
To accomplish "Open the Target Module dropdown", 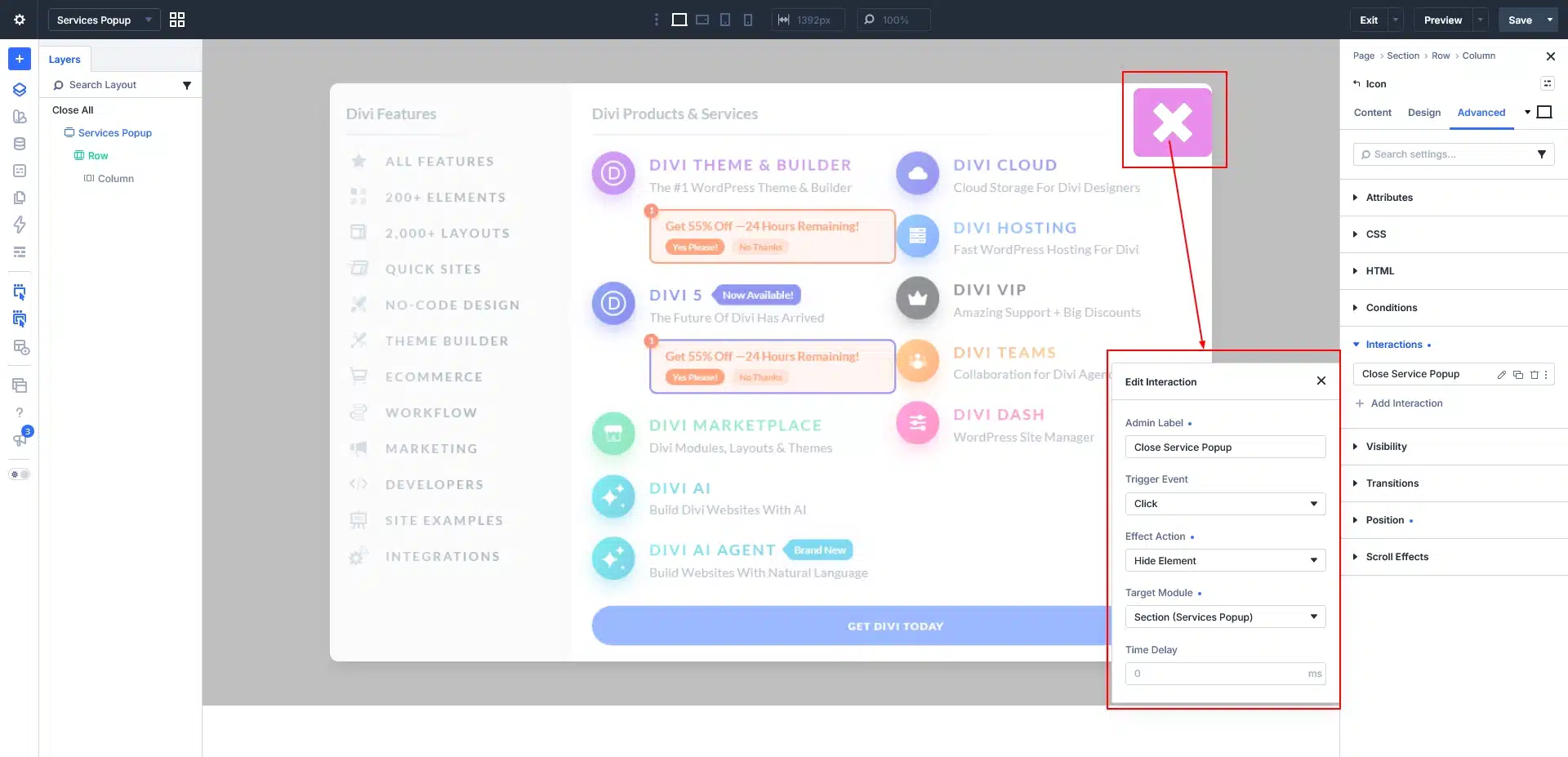I will coord(1225,617).
